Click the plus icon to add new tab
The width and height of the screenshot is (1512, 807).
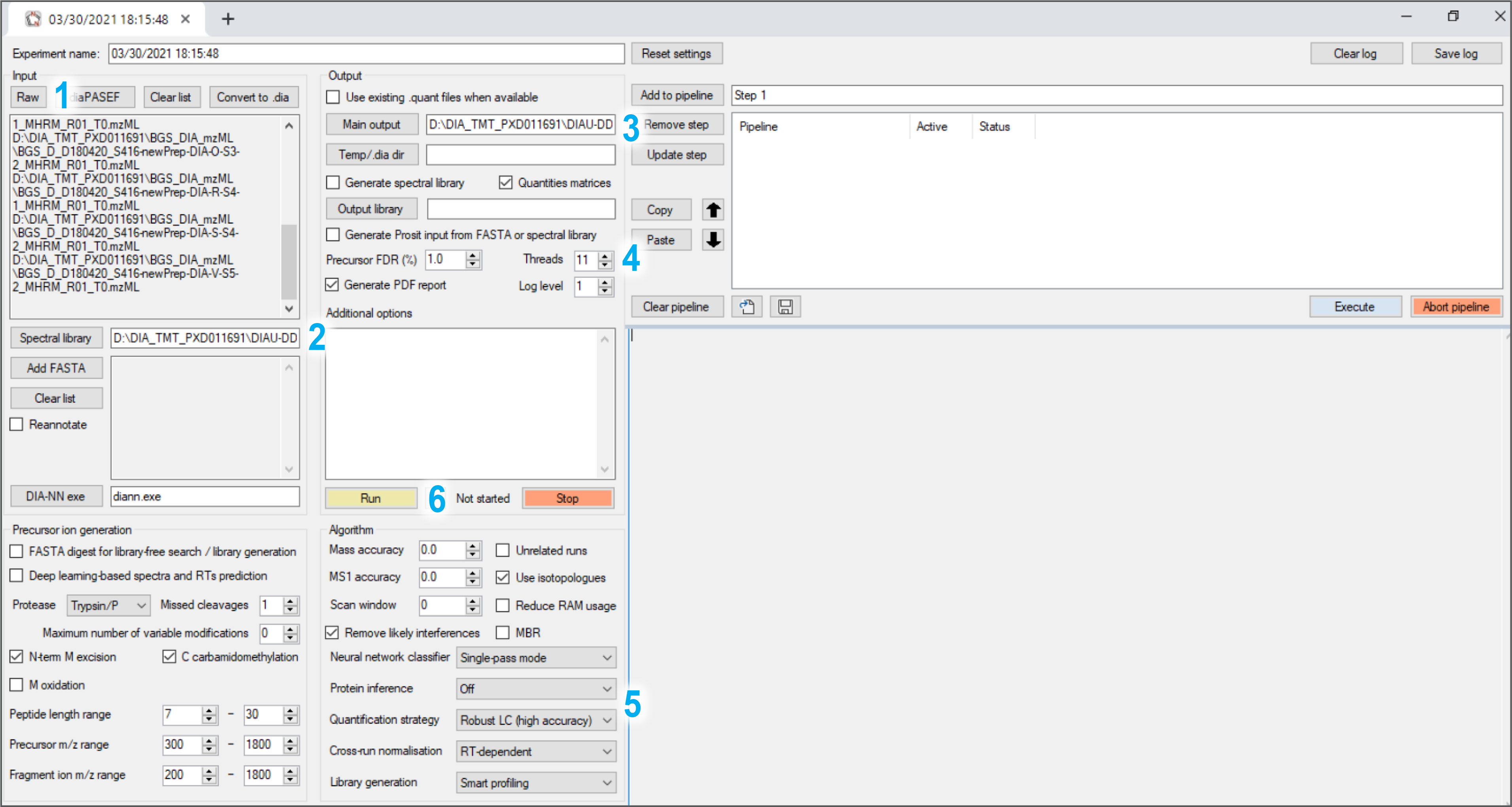coord(228,19)
